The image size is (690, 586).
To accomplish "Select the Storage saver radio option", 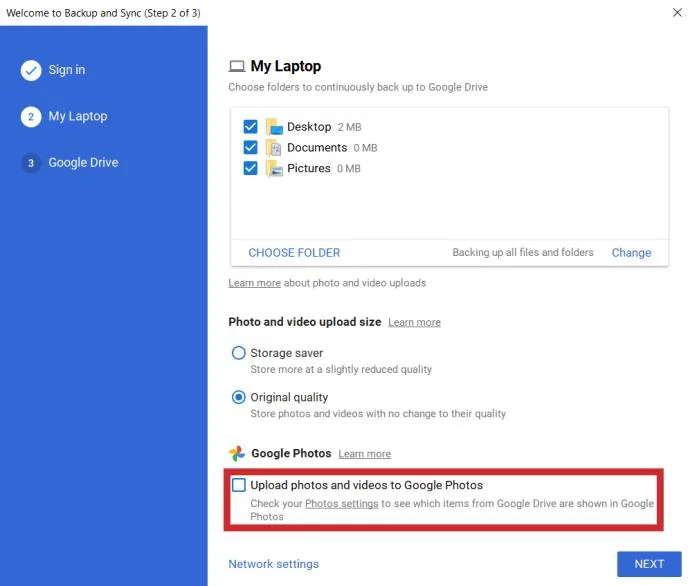I will (x=239, y=353).
